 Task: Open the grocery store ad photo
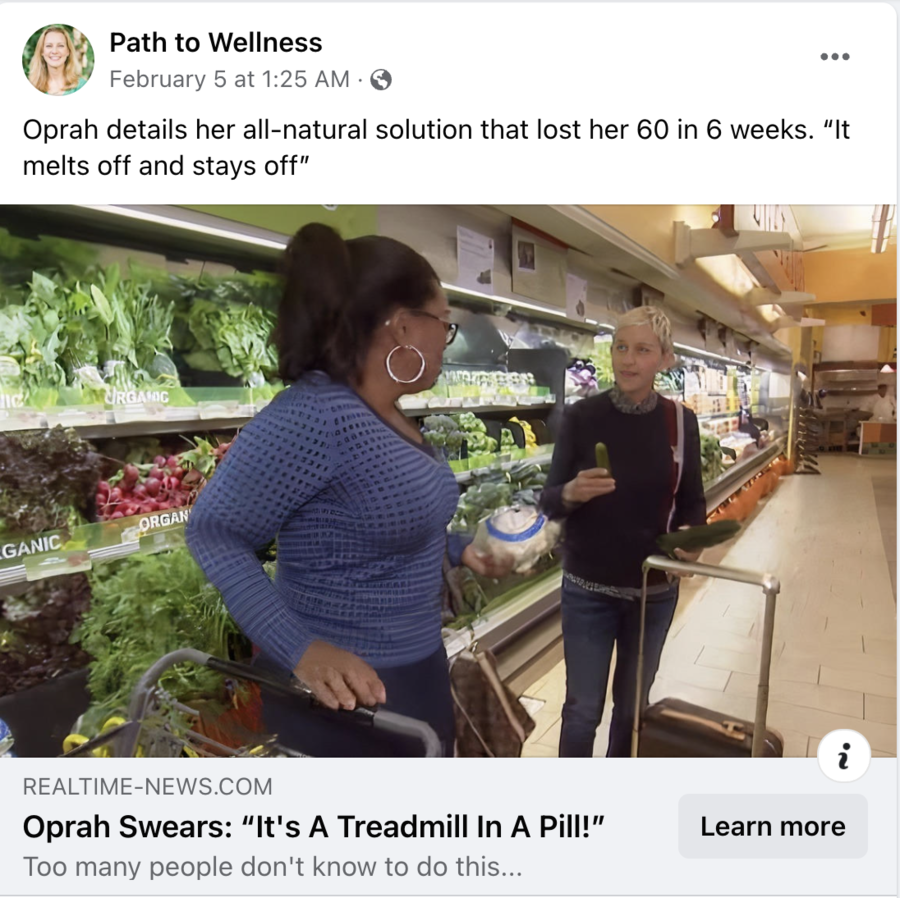448,481
